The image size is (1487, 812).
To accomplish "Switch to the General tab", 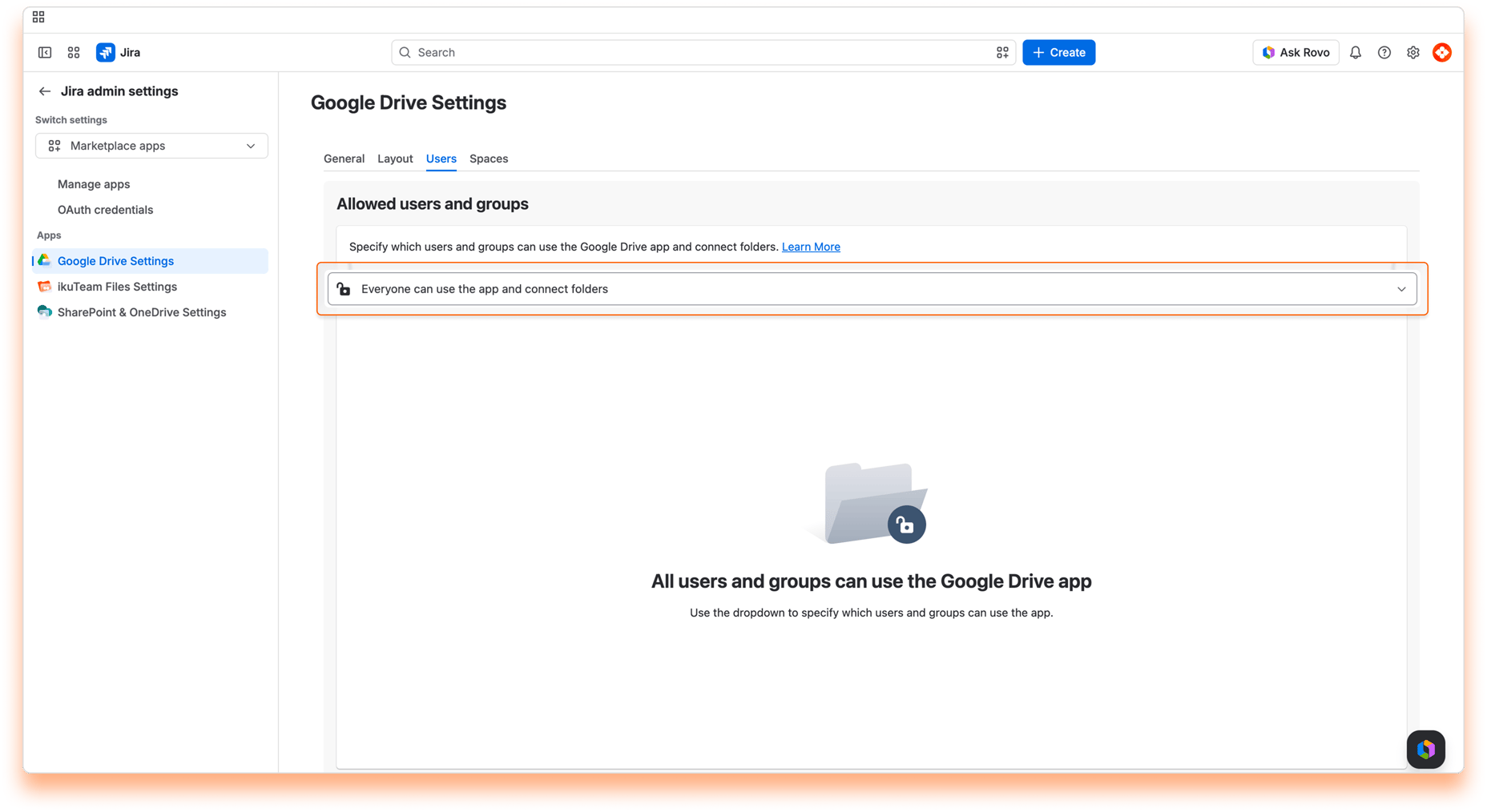I will tap(344, 159).
